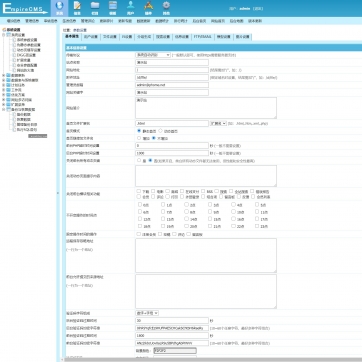Viewport: 362px width, 362px height.
Task: Tick the 会员 module checkbox
Action: pyautogui.click(x=139, y=196)
